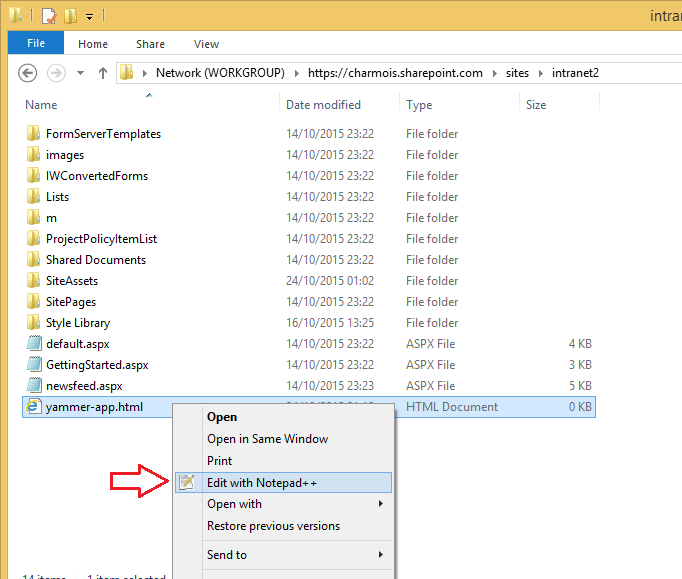682x579 pixels.
Task: Select the FormServerTemplates folder icon
Action: (x=33, y=133)
